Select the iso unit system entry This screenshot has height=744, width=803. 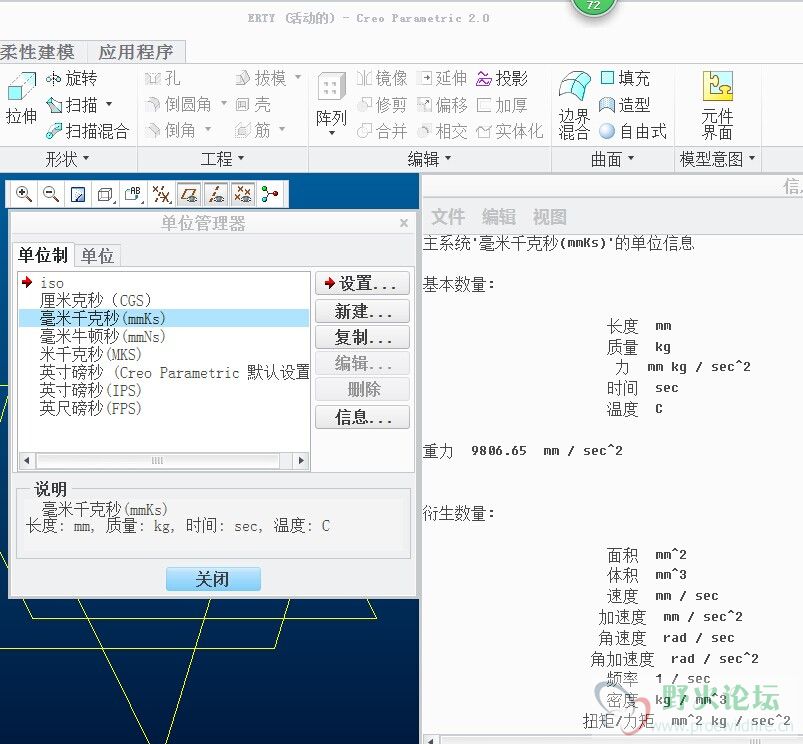point(164,283)
